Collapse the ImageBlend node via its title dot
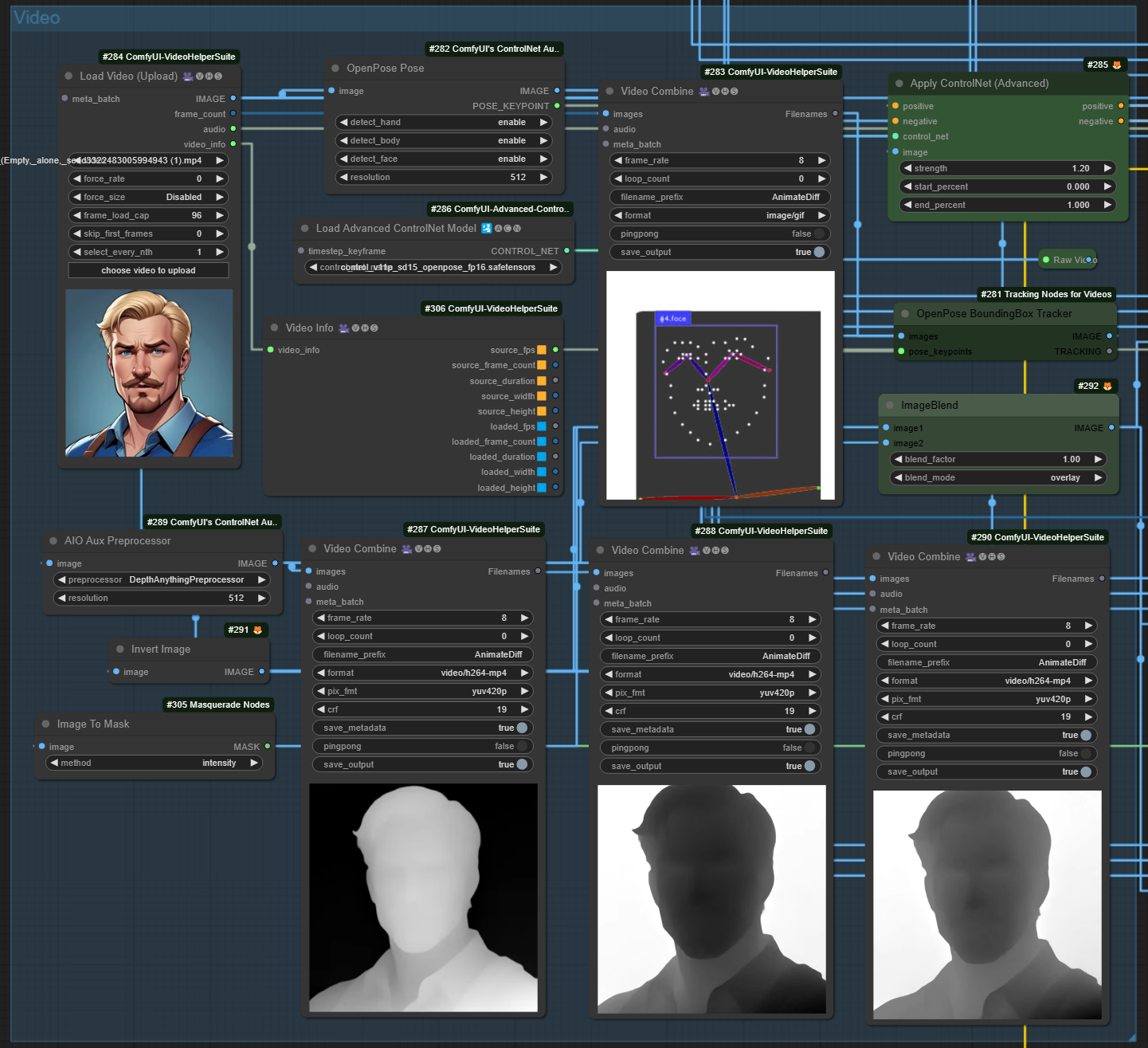This screenshot has width=1148, height=1048. click(x=890, y=406)
